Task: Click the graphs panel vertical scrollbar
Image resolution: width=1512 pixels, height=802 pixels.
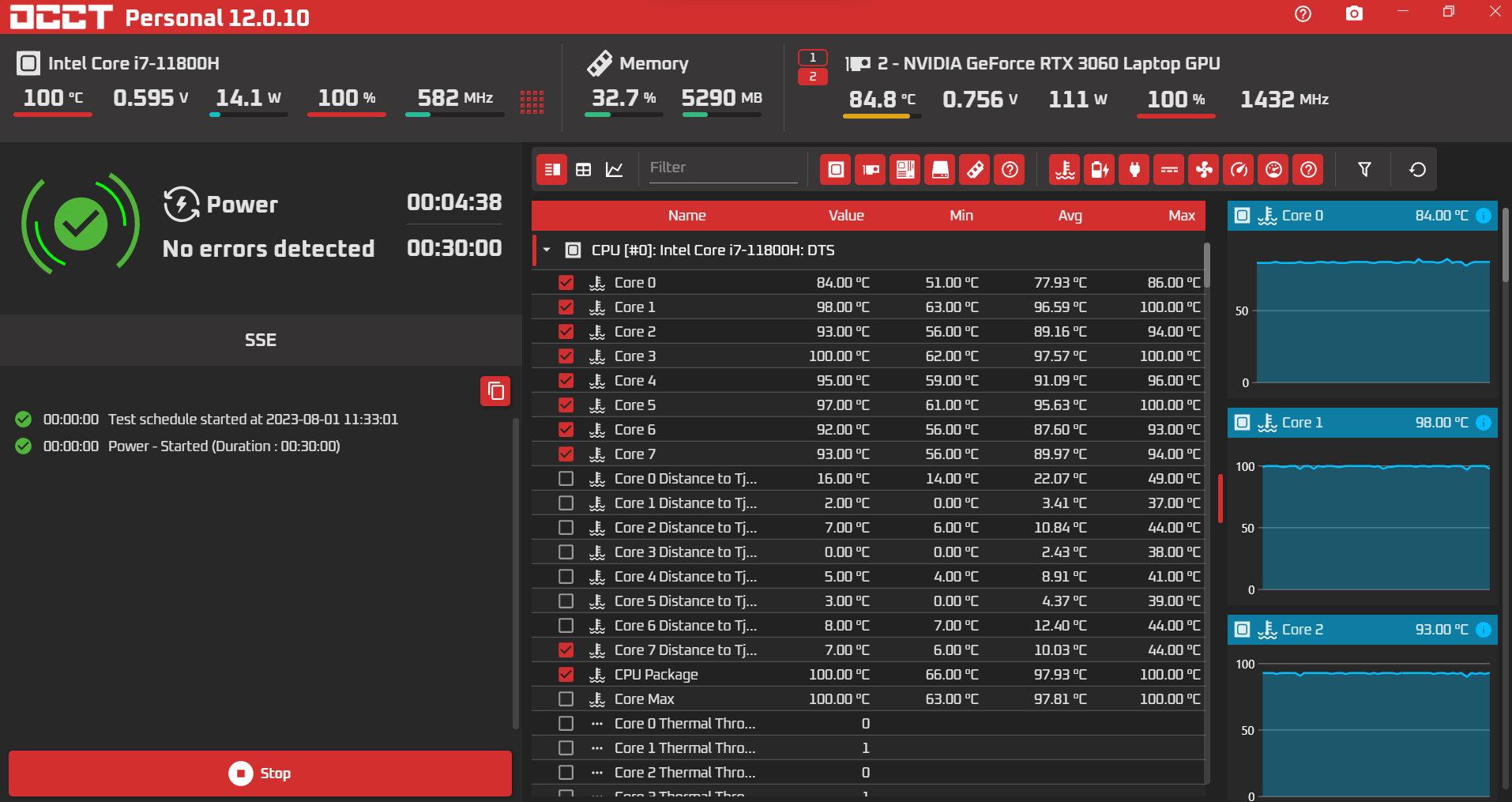Action: [x=1506, y=245]
